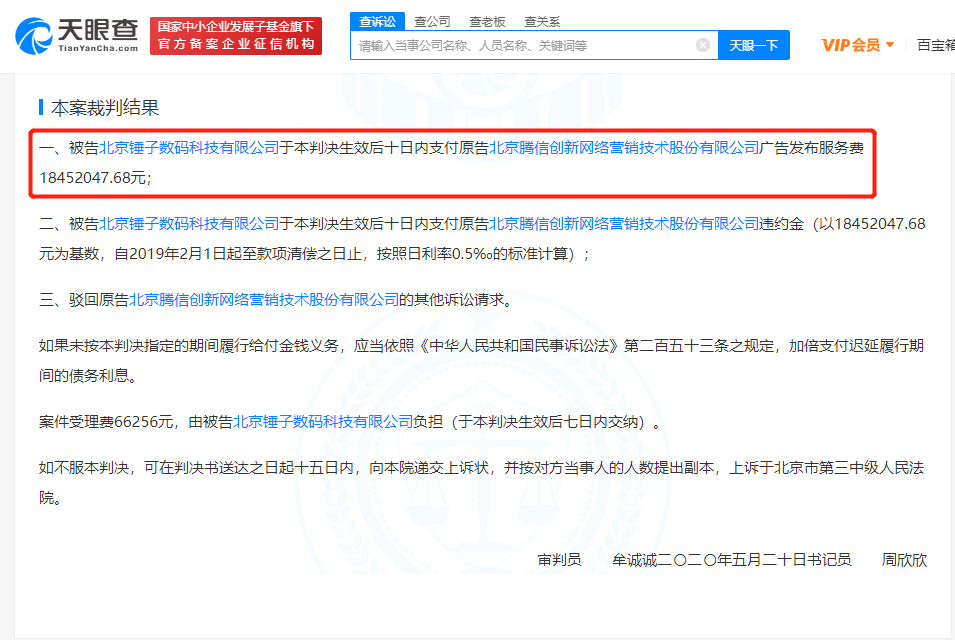
Task: Select the 查诉讼 tab
Action: click(x=377, y=21)
